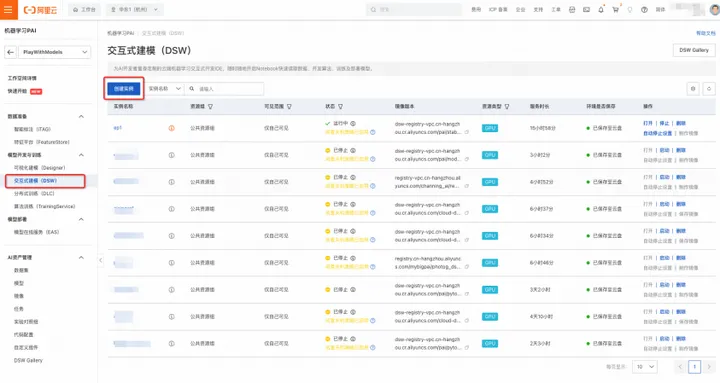Refresh the instance list
This screenshot has width=720, height=383.
pyautogui.click(x=709, y=89)
